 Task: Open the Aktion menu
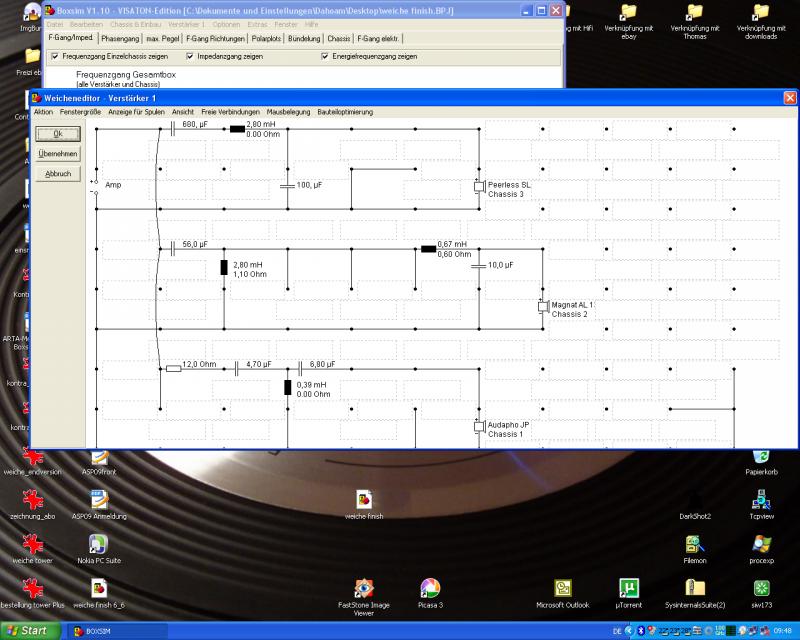pyautogui.click(x=43, y=112)
